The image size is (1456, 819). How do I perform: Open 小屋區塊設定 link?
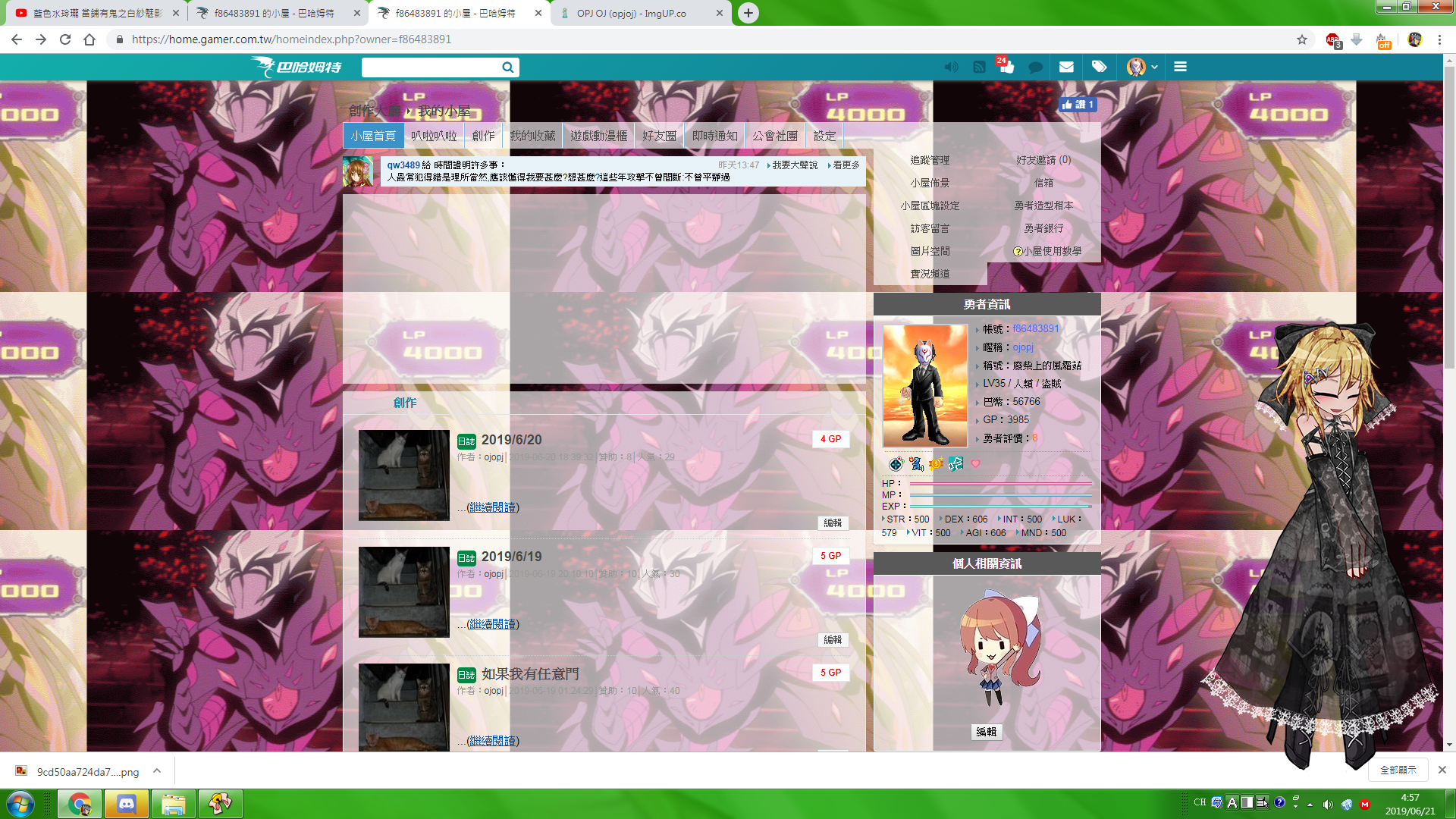[930, 206]
